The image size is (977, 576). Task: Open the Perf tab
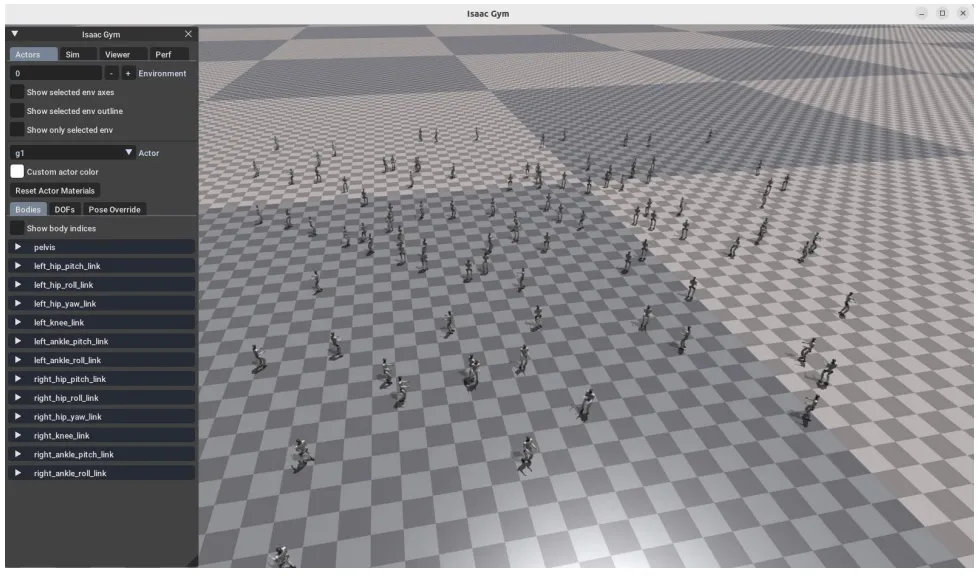169,54
